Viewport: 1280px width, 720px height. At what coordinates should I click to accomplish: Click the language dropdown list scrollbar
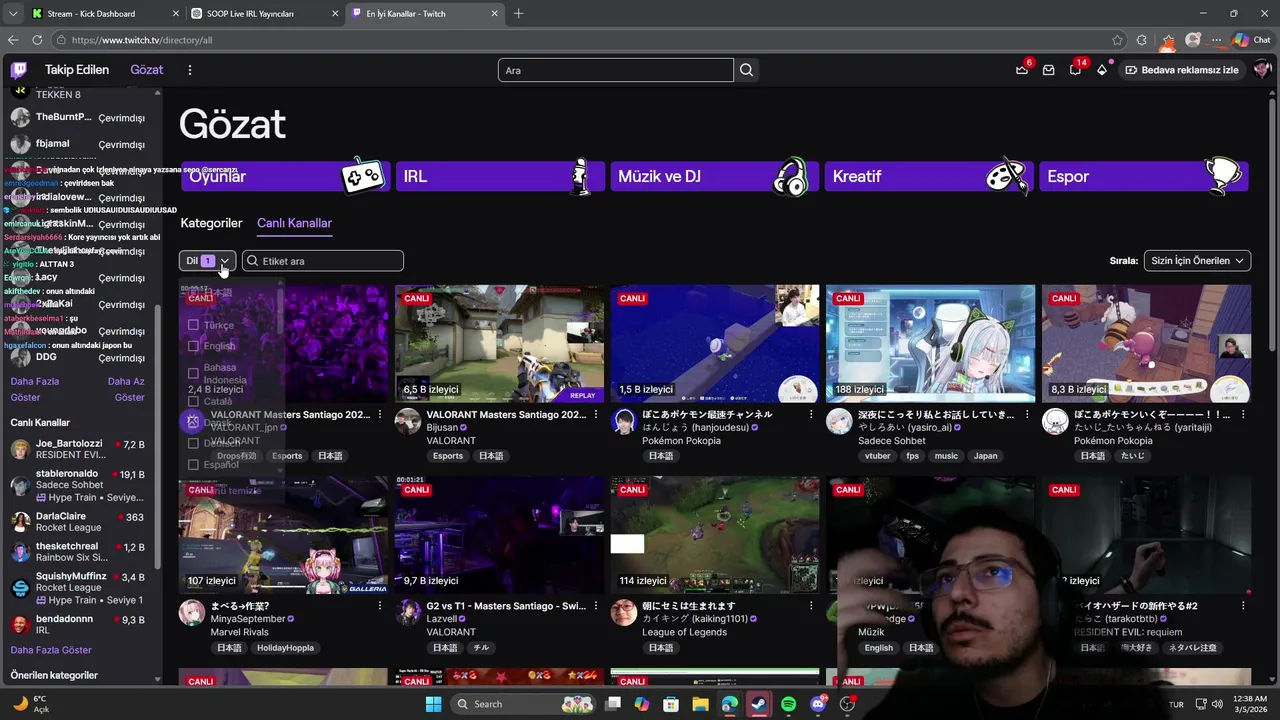tap(281, 310)
